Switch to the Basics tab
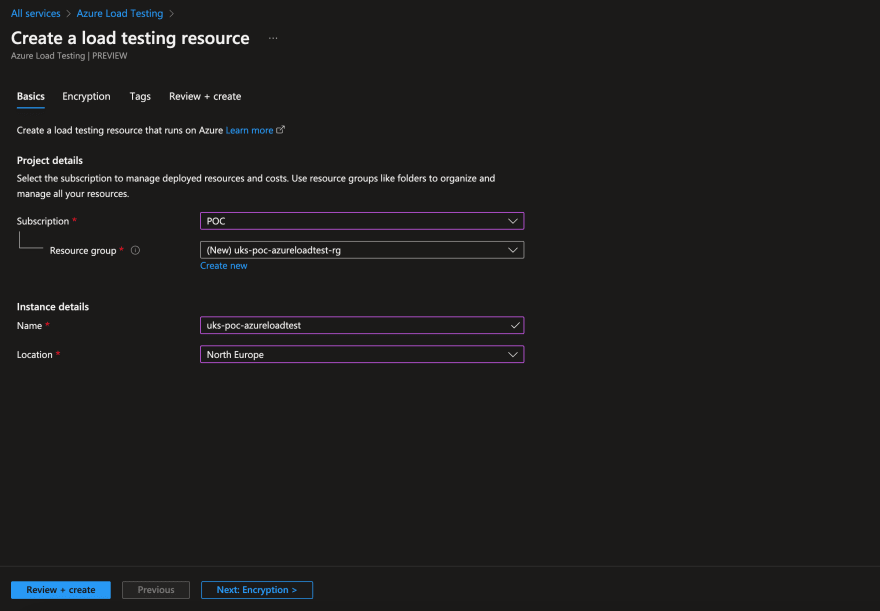The image size is (880, 611). (x=31, y=97)
